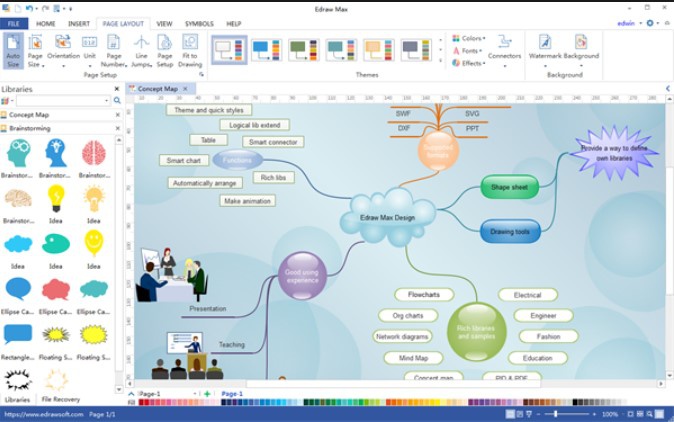Select the orange glowing bulb Idea symbol
Screen dimensions: 674x422
[94, 199]
